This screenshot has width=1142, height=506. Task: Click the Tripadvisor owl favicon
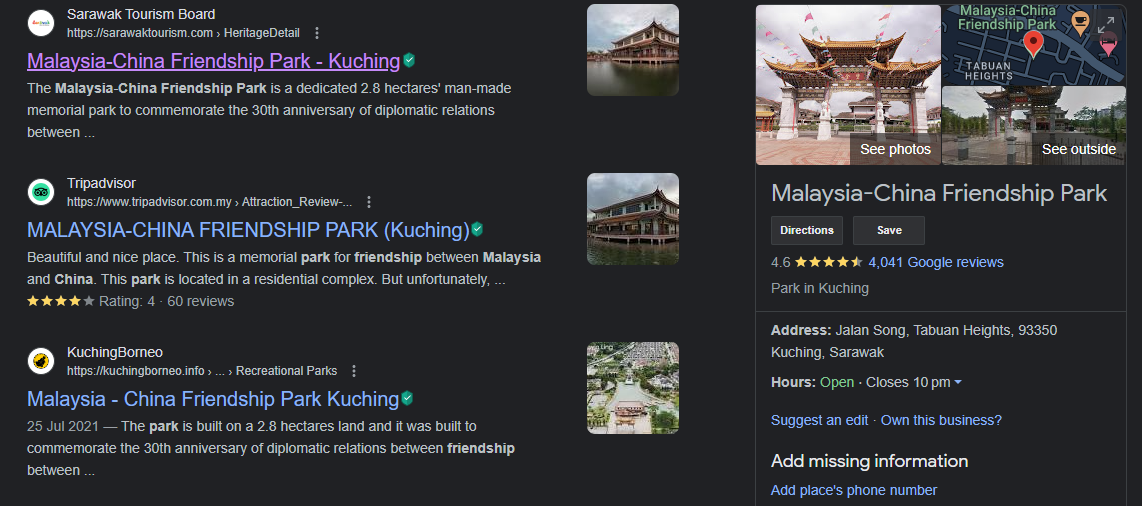tap(41, 192)
